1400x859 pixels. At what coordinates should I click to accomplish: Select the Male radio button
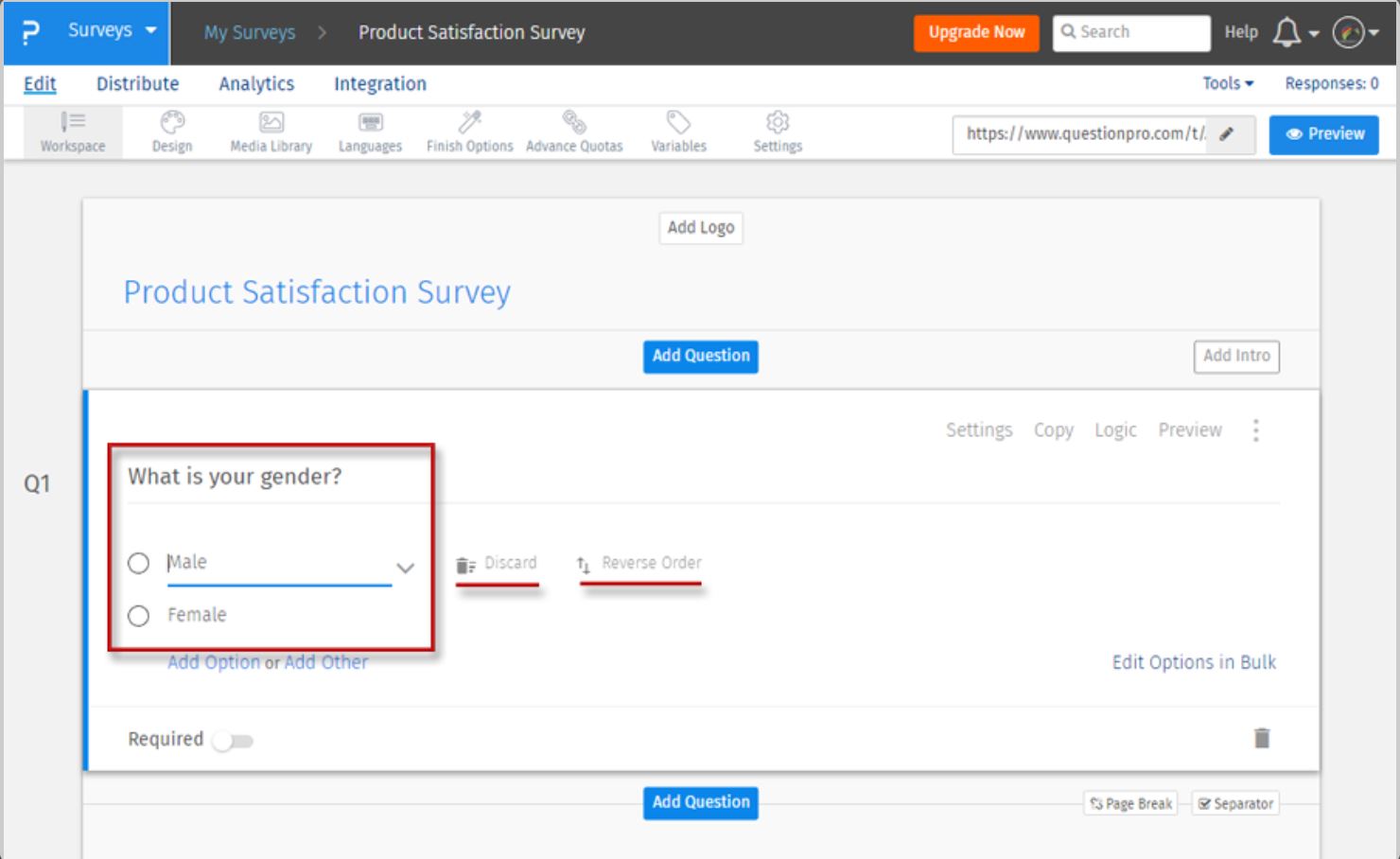(x=138, y=562)
